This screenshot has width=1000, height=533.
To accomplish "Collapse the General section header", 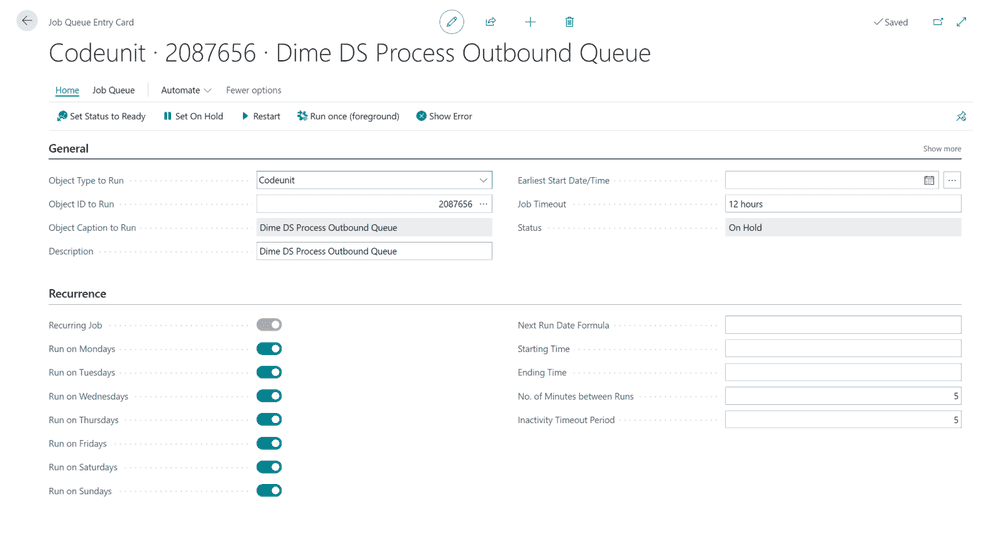I will [68, 149].
